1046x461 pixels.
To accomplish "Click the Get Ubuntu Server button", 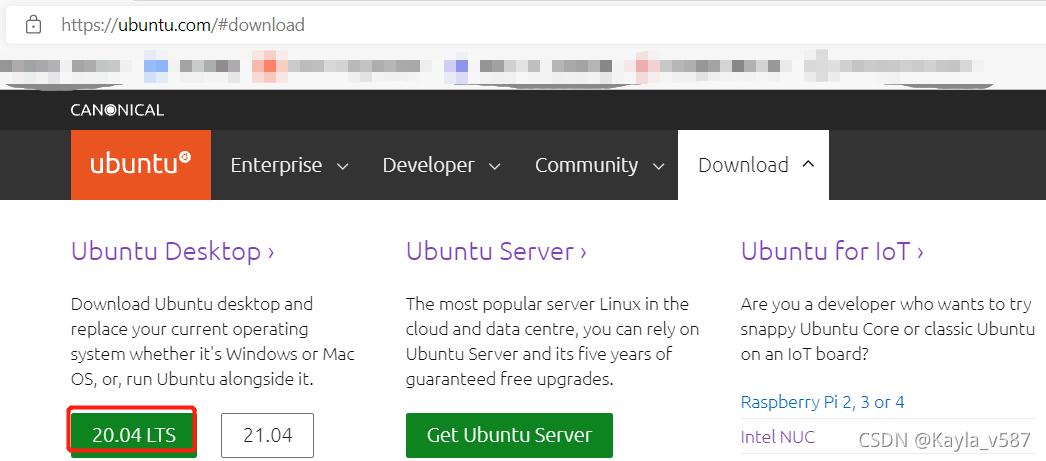I will point(509,435).
